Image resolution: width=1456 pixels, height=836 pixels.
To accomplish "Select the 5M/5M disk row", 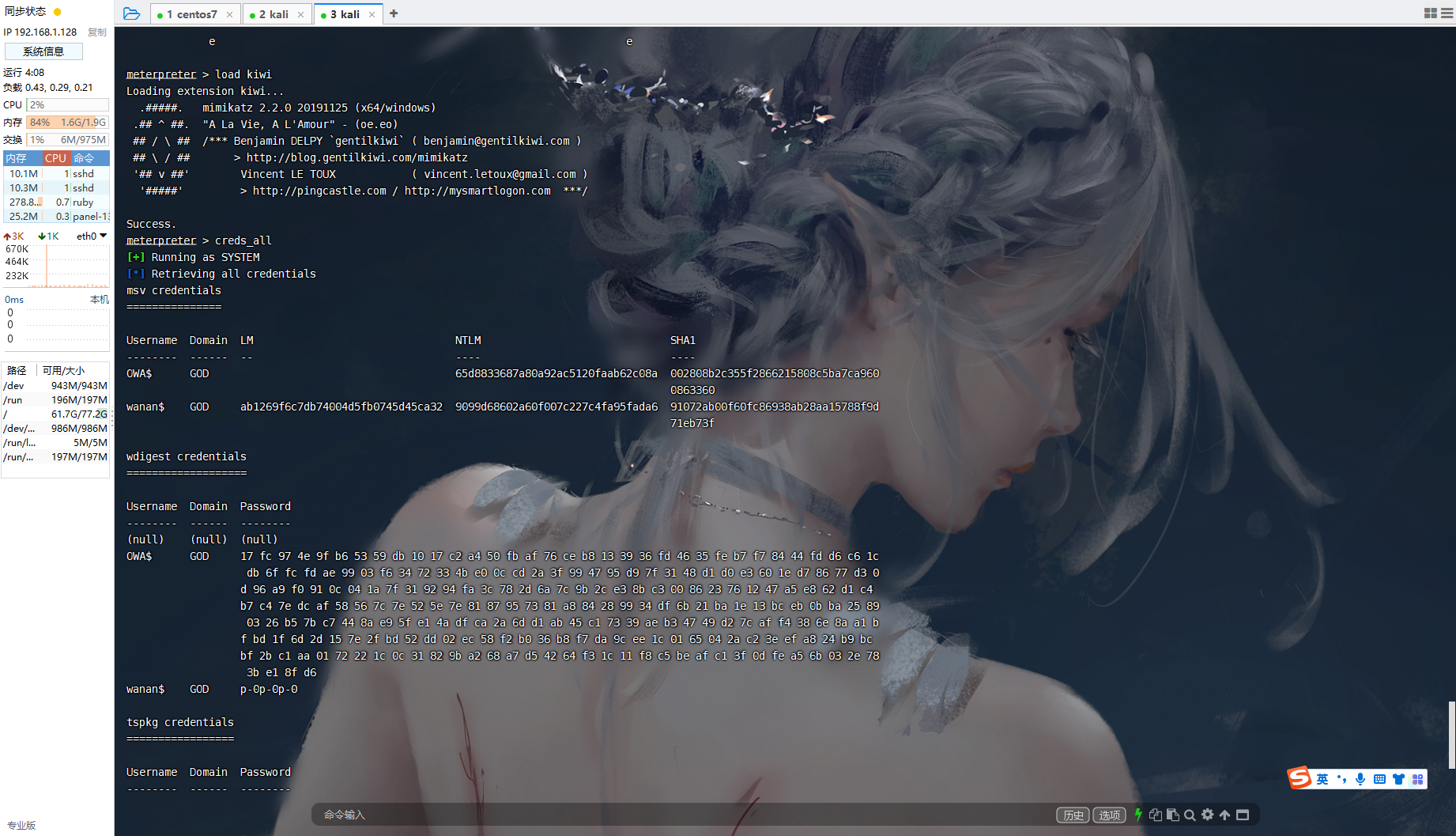I will click(x=55, y=443).
